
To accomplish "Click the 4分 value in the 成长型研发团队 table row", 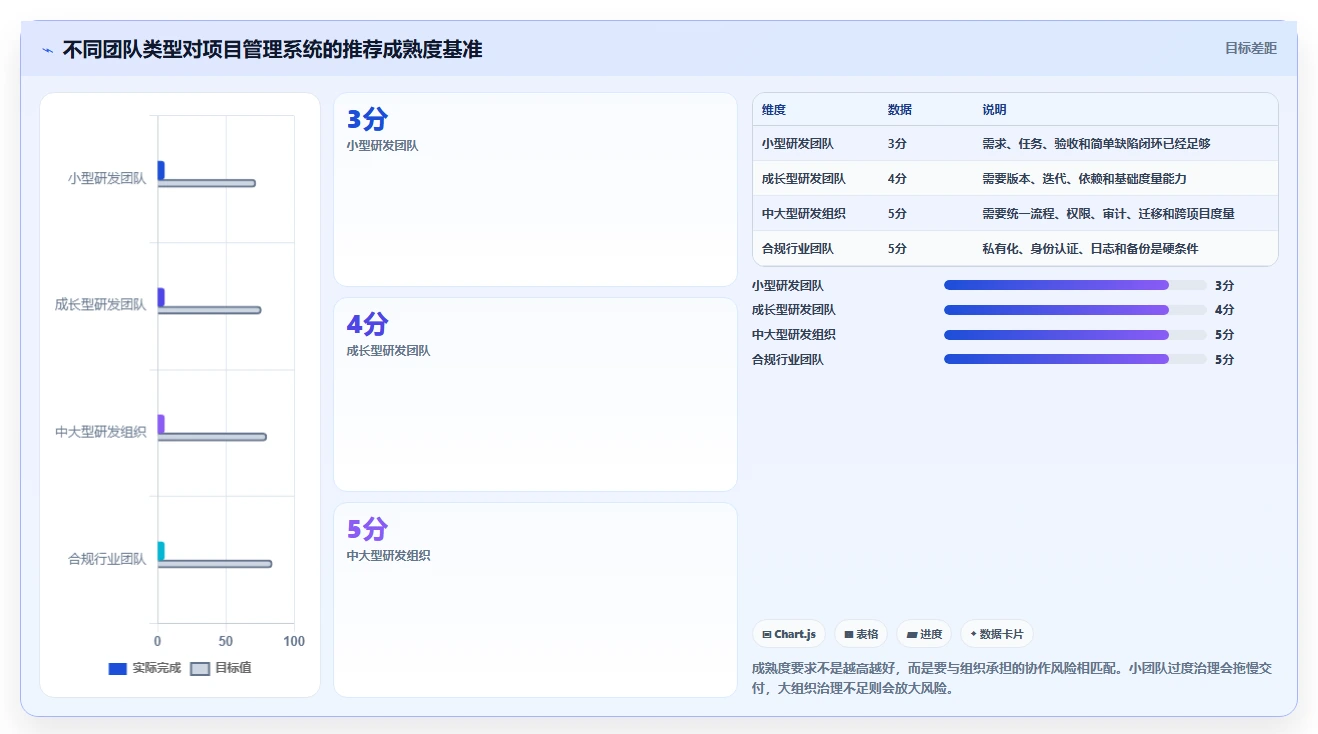I will click(897, 179).
